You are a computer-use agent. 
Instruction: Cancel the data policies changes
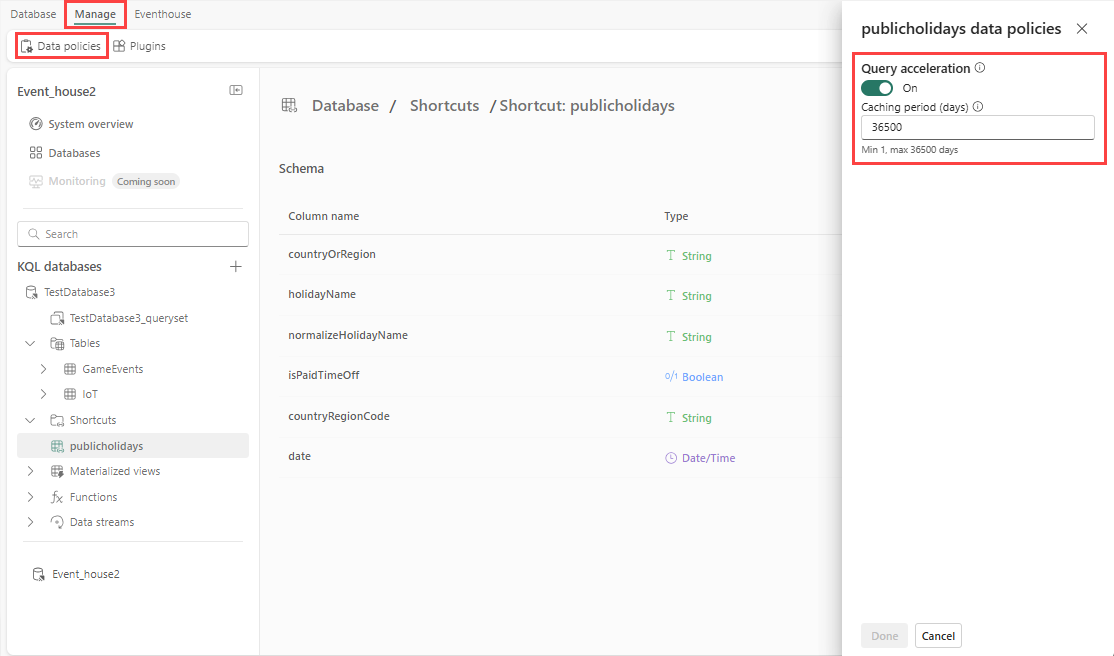(937, 635)
